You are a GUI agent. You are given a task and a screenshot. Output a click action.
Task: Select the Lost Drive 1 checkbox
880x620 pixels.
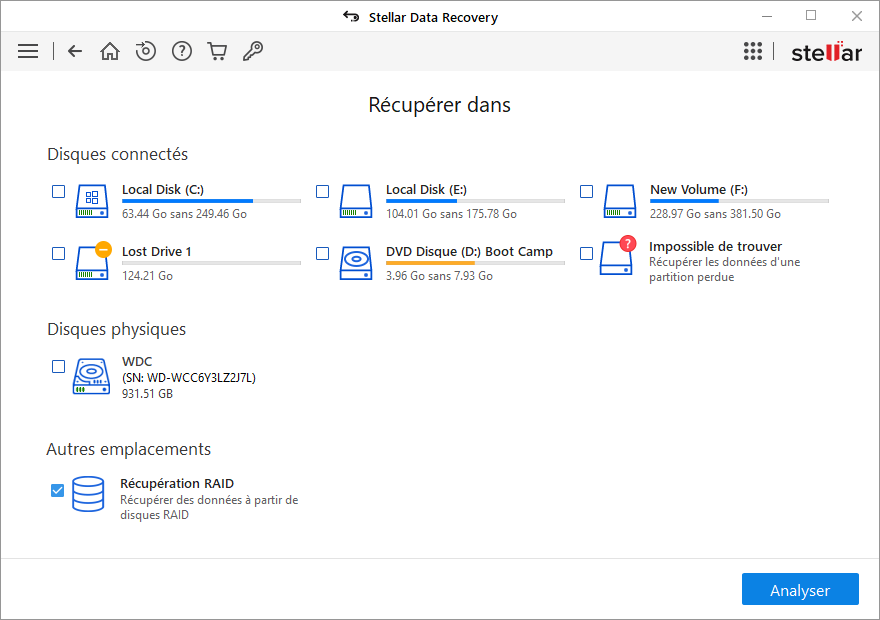(58, 253)
